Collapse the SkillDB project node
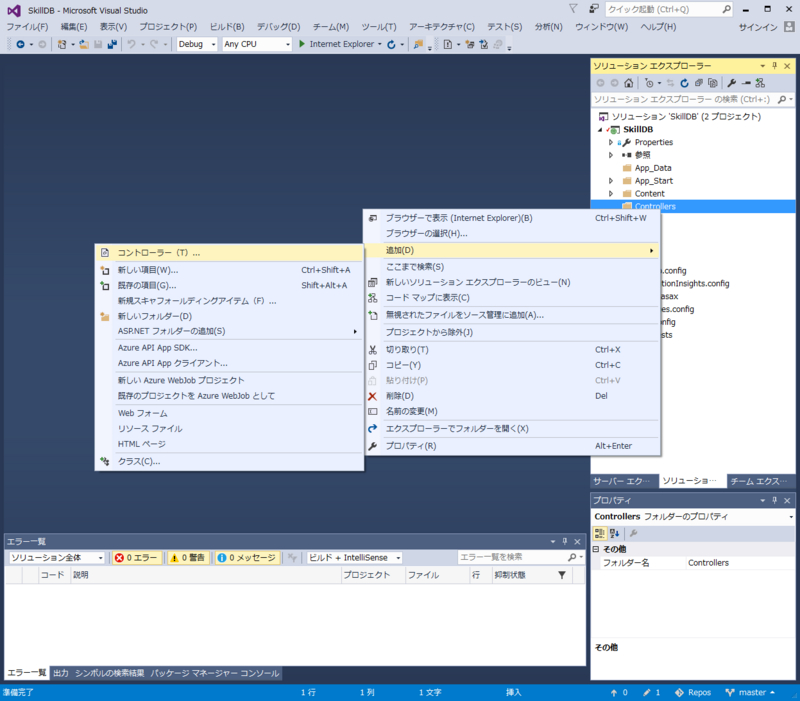This screenshot has height=701, width=800. tap(600, 130)
